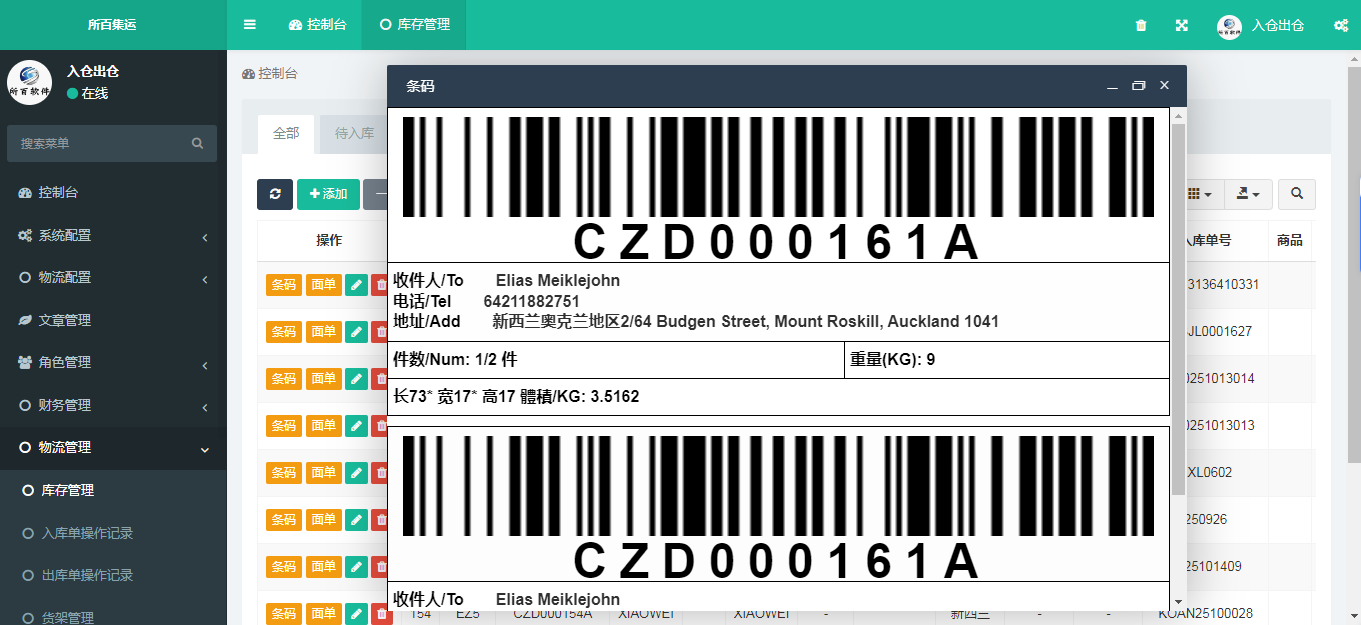1361x625 pixels.
Task: Click the 面单 button in second row
Action: [x=323, y=331]
